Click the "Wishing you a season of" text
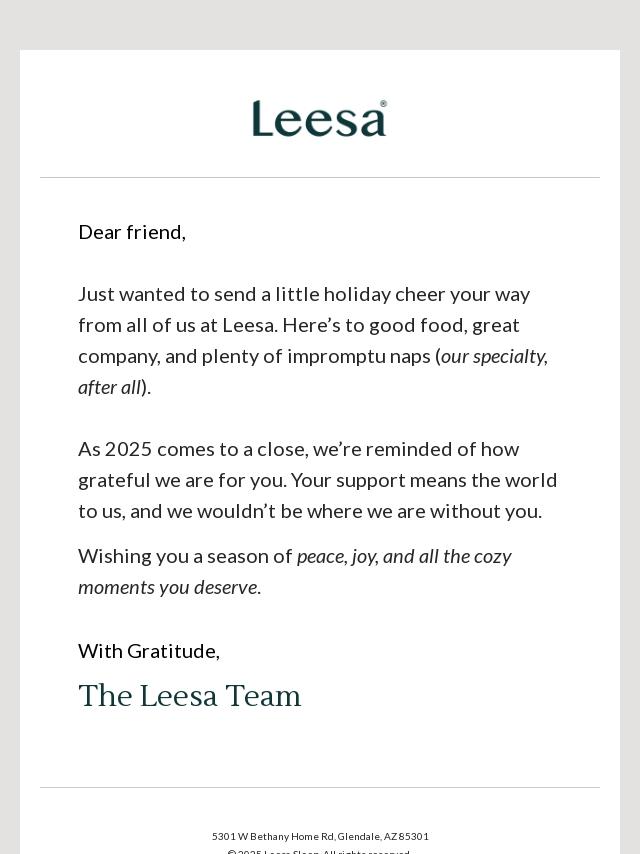 [x=185, y=556]
